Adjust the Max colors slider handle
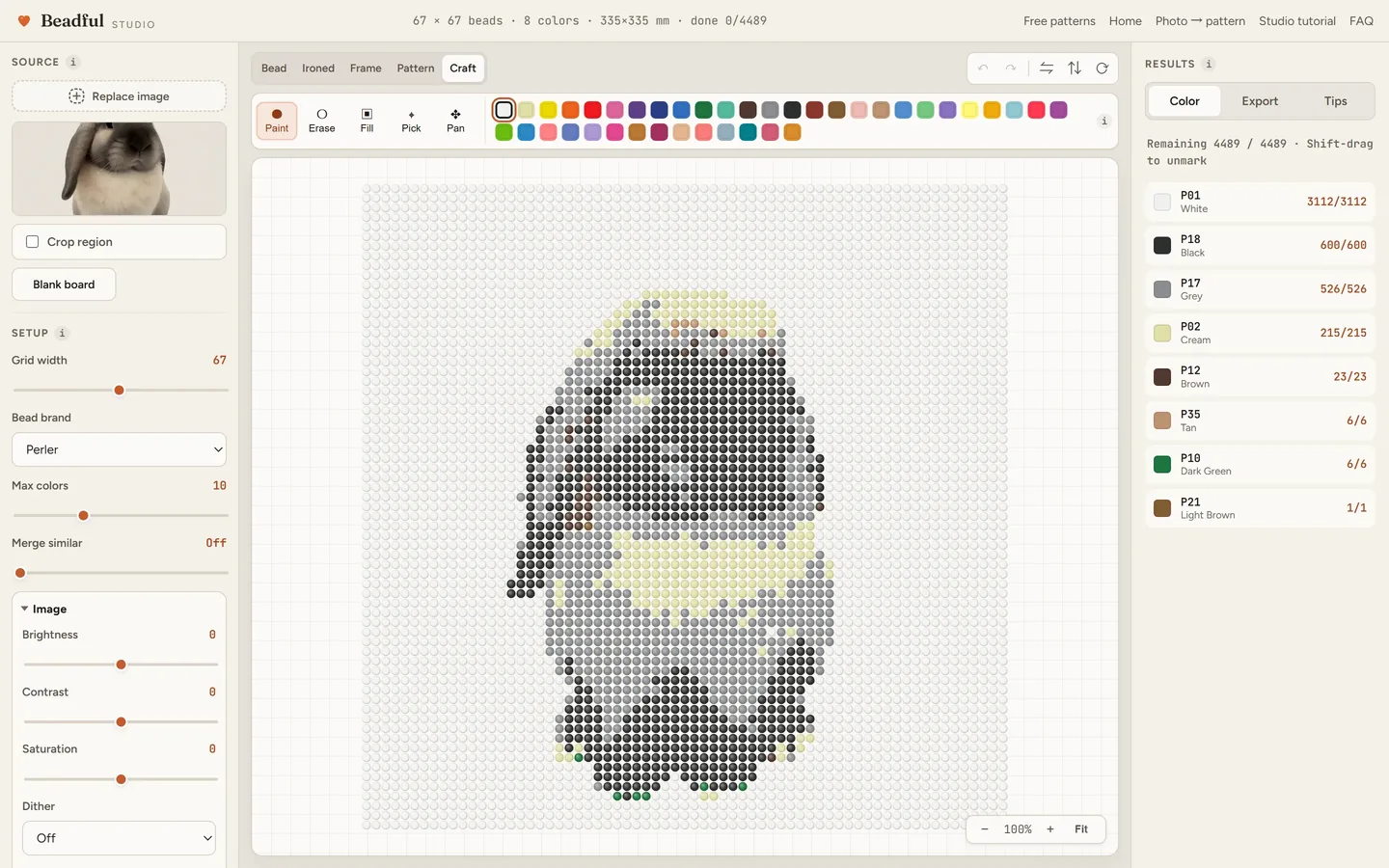Screen dimensions: 1389x868 pyautogui.click(x=84, y=516)
